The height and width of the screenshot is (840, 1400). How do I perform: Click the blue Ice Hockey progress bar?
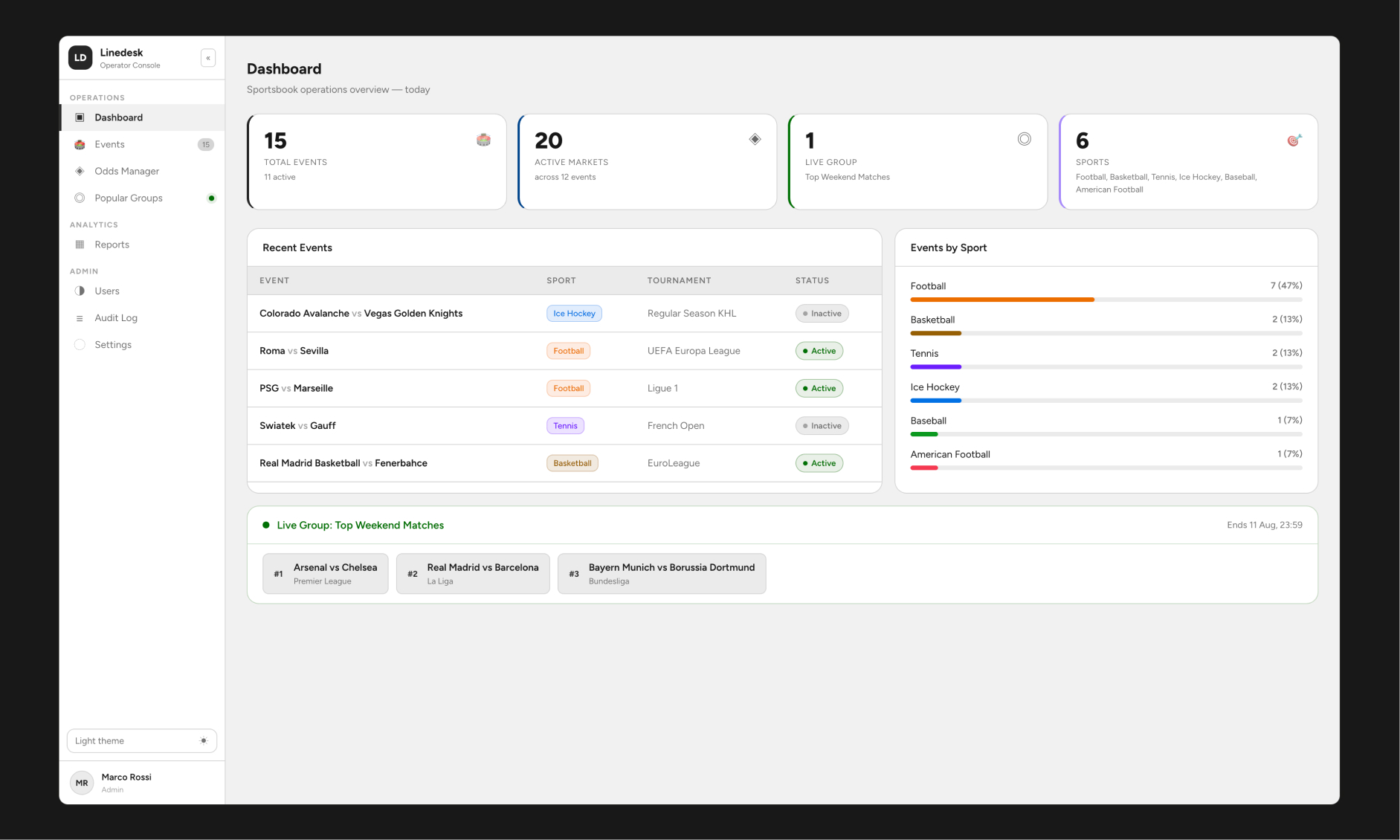coord(936,401)
